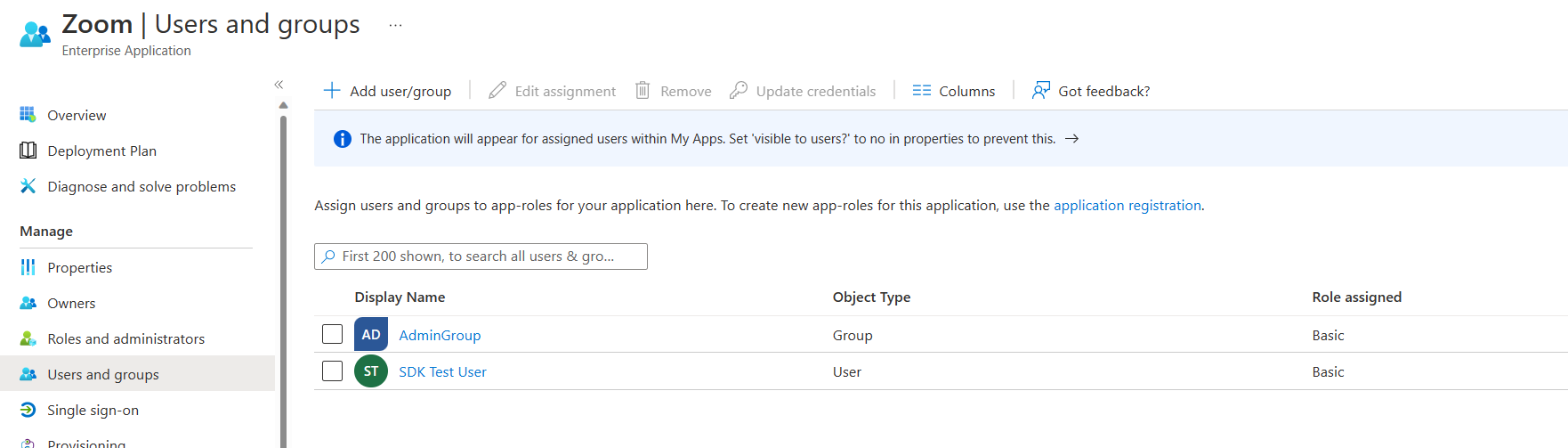Click the Add user/group button label
1568x448 pixels.
click(400, 91)
